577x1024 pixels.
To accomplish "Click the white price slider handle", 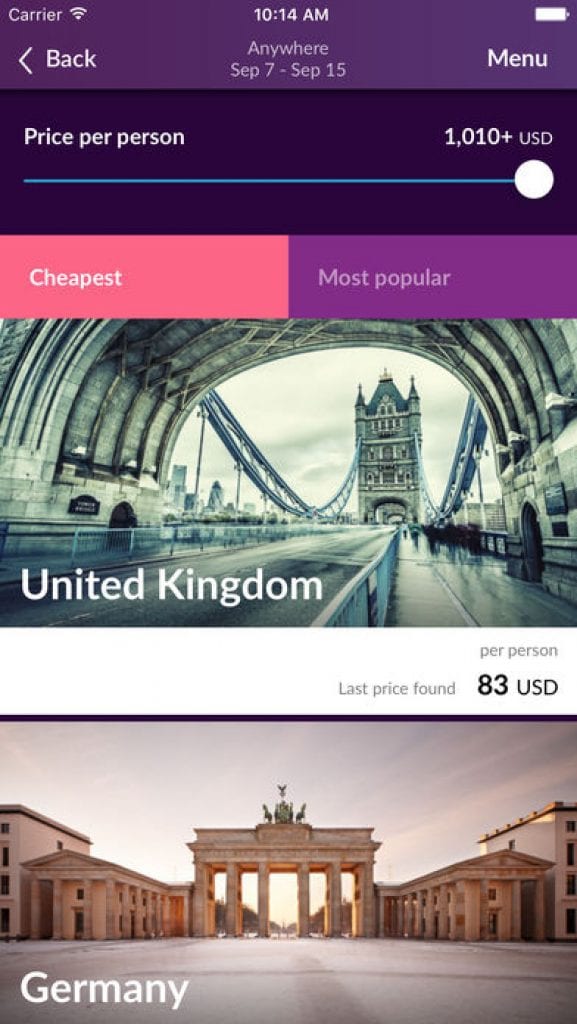I will click(x=534, y=180).
